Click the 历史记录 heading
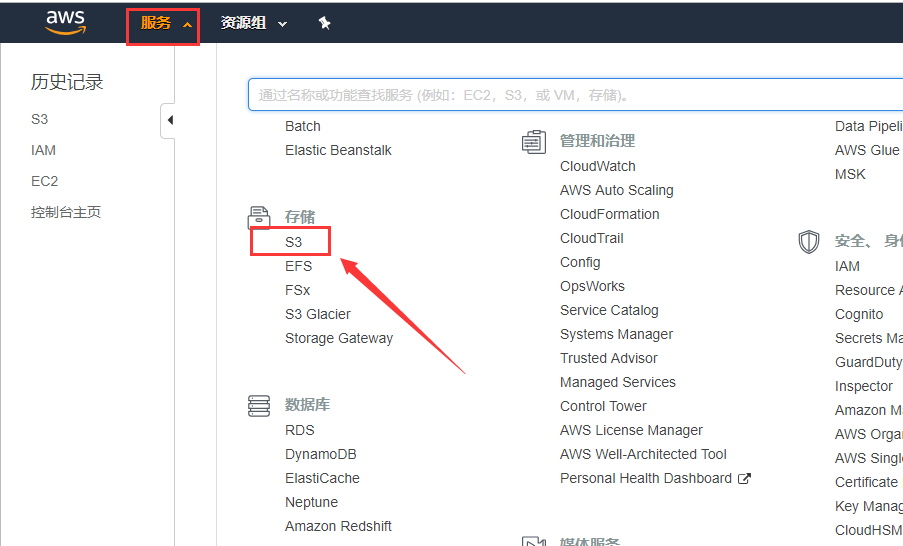The image size is (903, 546). click(x=67, y=82)
